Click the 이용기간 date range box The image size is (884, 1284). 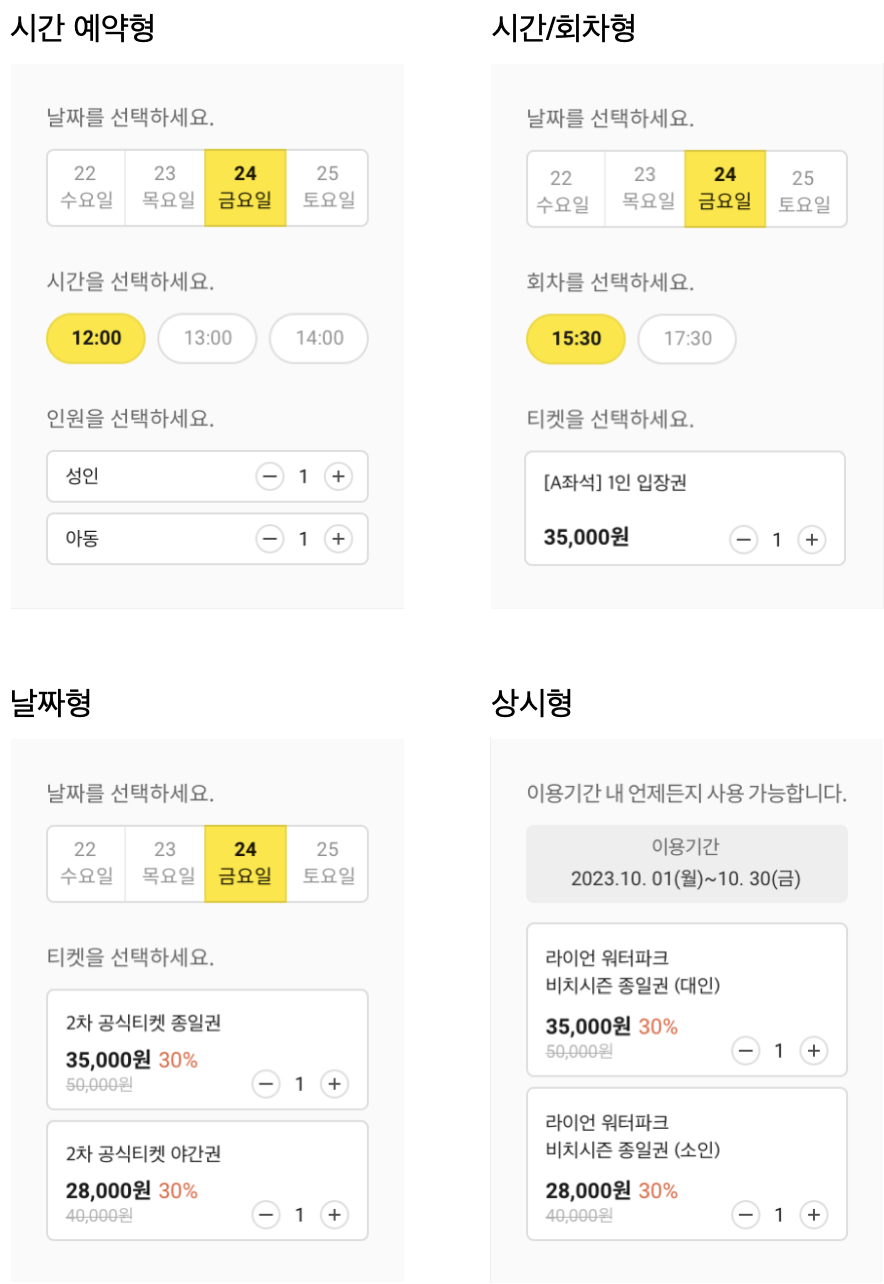tap(686, 864)
